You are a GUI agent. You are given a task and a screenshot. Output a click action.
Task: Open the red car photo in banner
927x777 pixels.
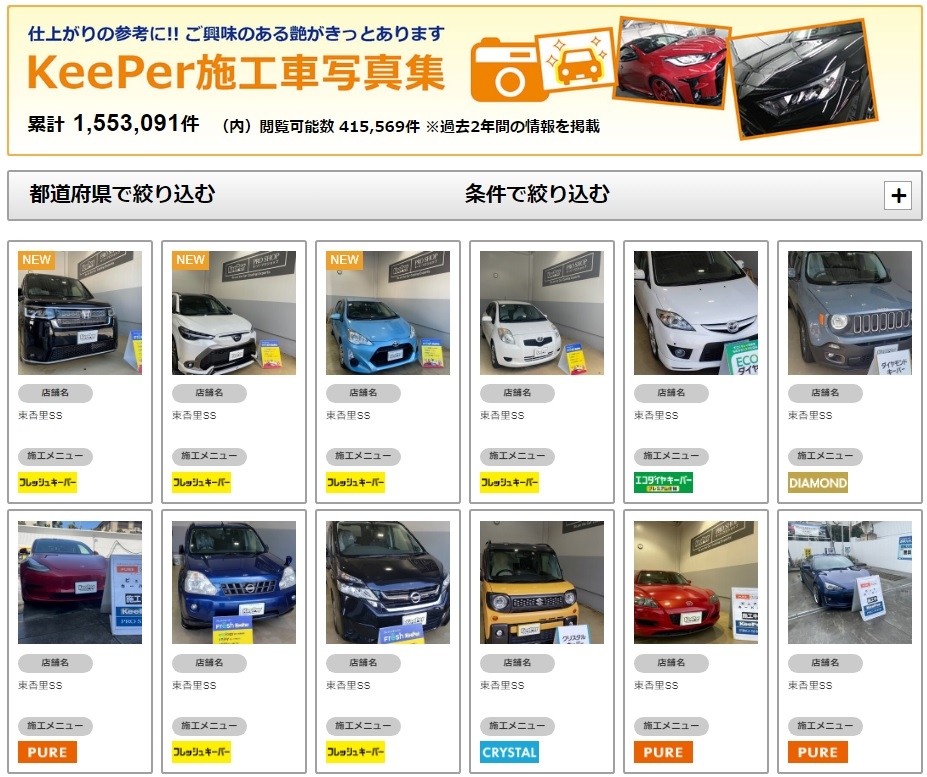[672, 63]
